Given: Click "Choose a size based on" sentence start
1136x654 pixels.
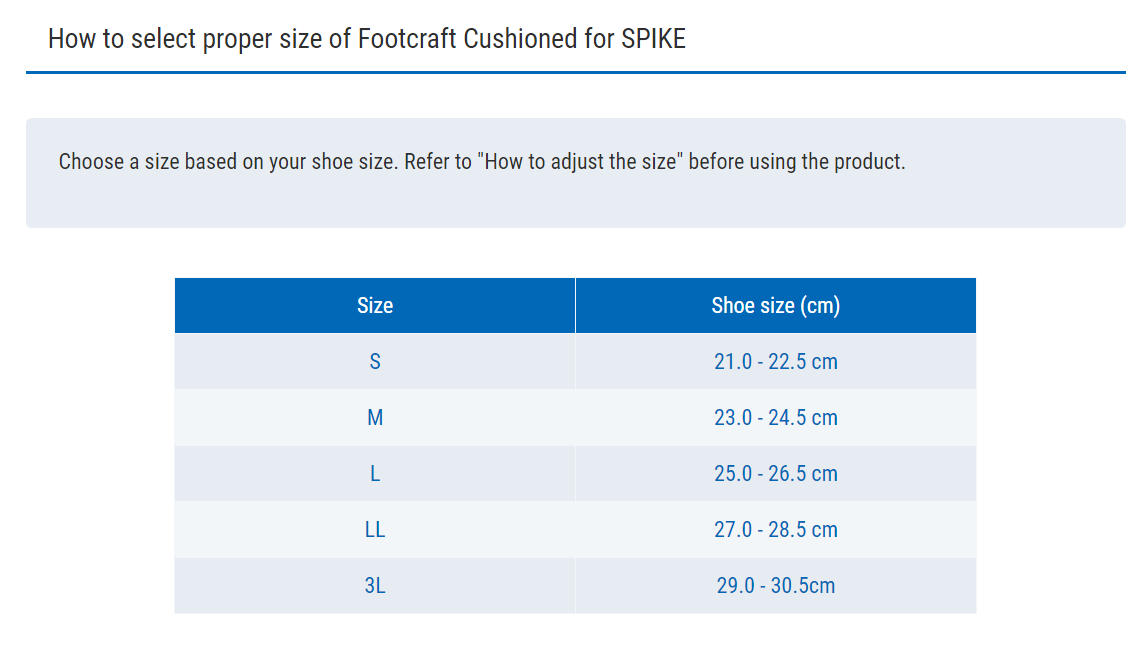Looking at the screenshot, I should point(150,162).
